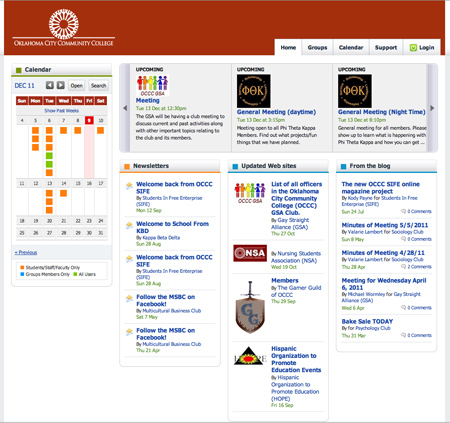Select day 31 in the calendar
The image size is (450, 423).
click(101, 233)
